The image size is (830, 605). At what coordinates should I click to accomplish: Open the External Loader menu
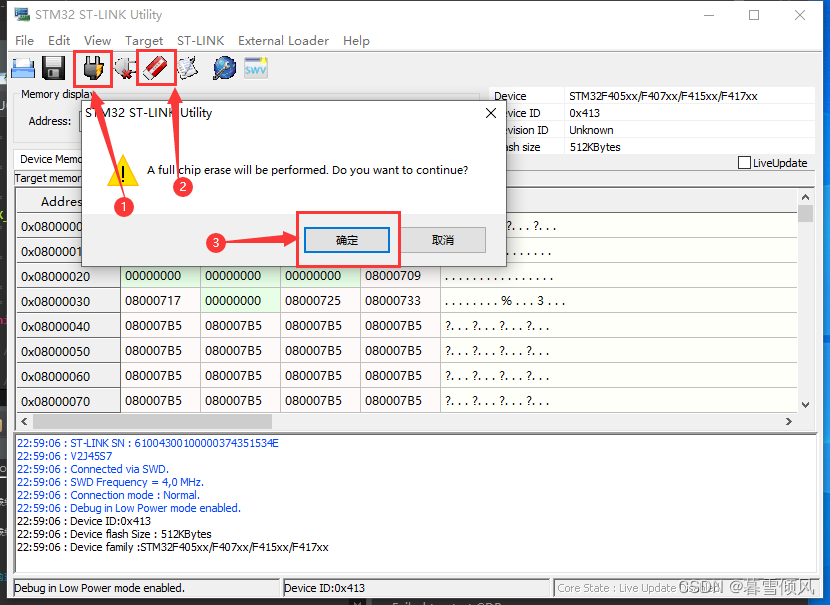[283, 41]
